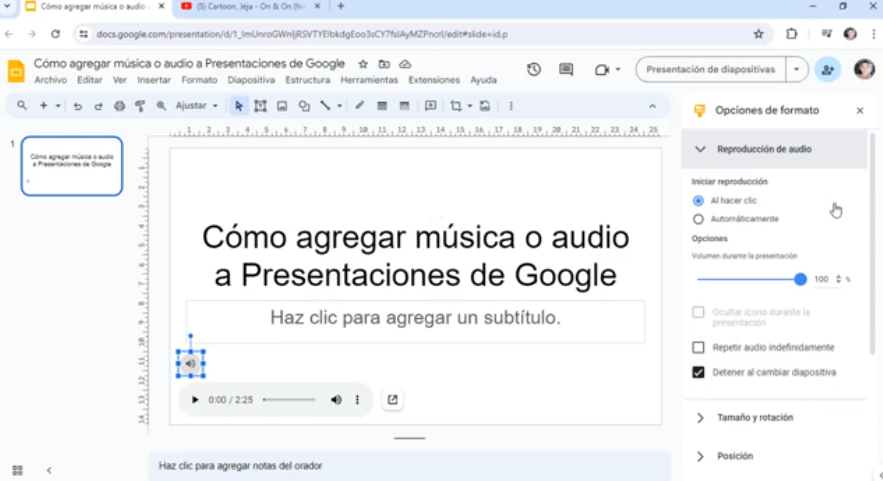The height and width of the screenshot is (481, 883).
Task: Click the volume value 100 field
Action: (x=822, y=279)
